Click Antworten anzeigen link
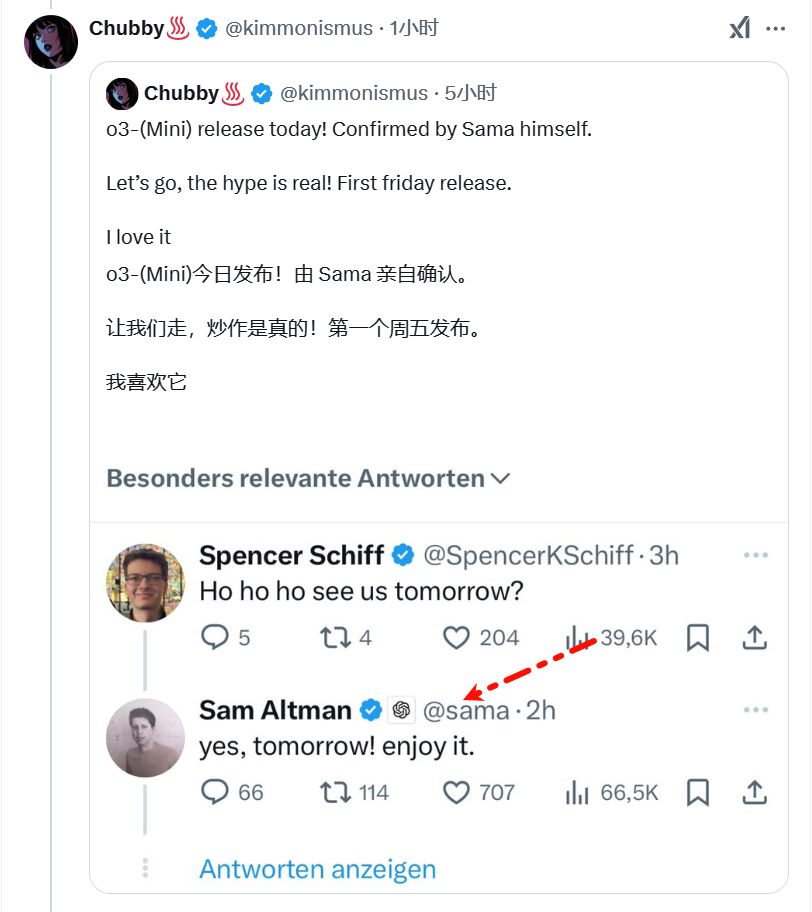The height and width of the screenshot is (912, 812). coord(317,869)
